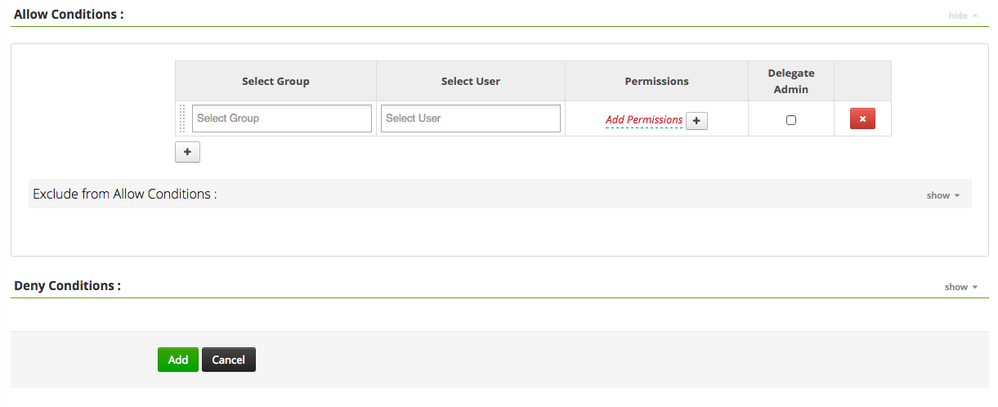This screenshot has height=407, width=998.
Task: Click the Add Permissions link
Action: pyautogui.click(x=644, y=120)
